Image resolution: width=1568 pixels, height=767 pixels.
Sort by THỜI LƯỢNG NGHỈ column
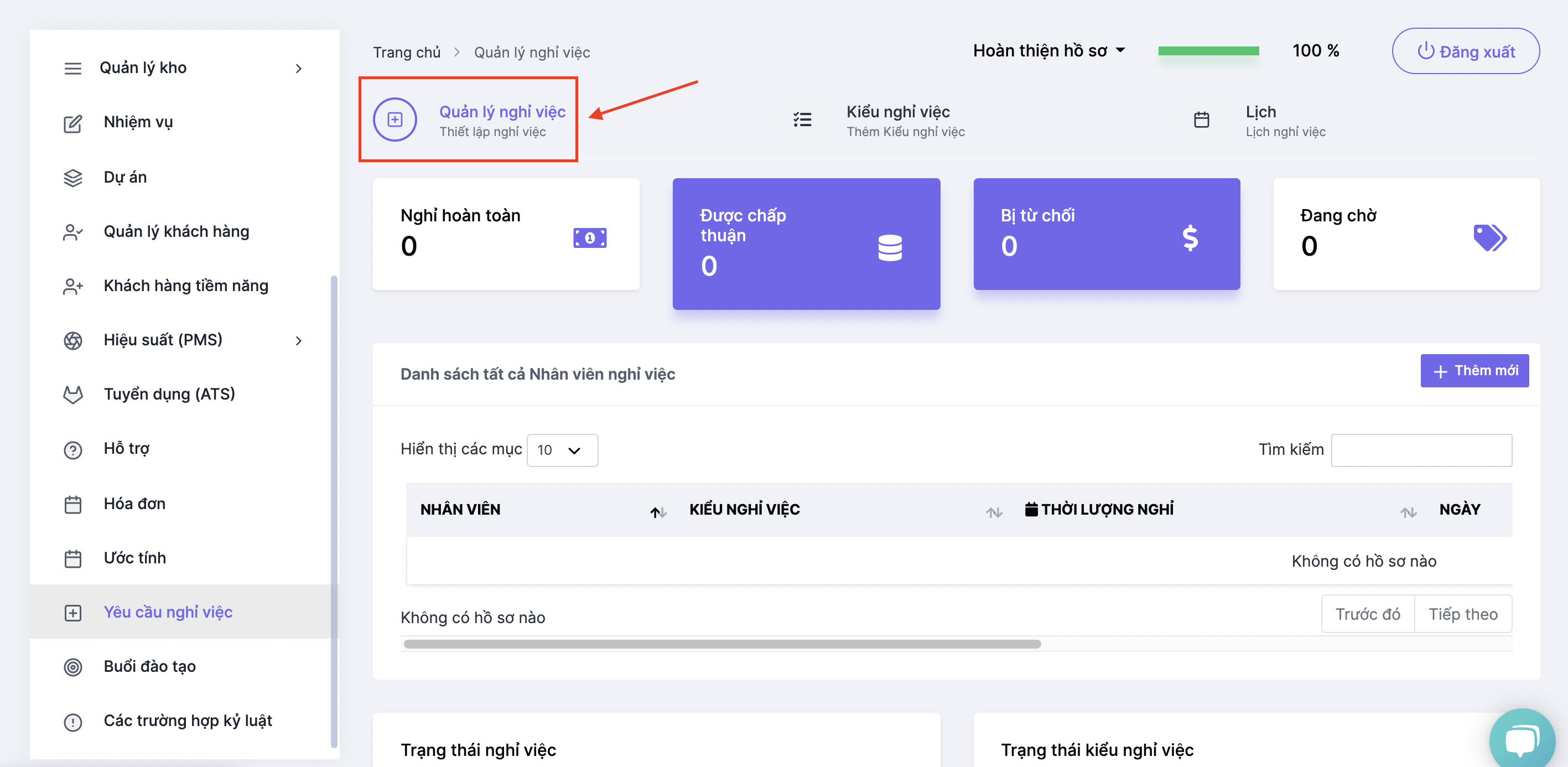(x=1408, y=512)
